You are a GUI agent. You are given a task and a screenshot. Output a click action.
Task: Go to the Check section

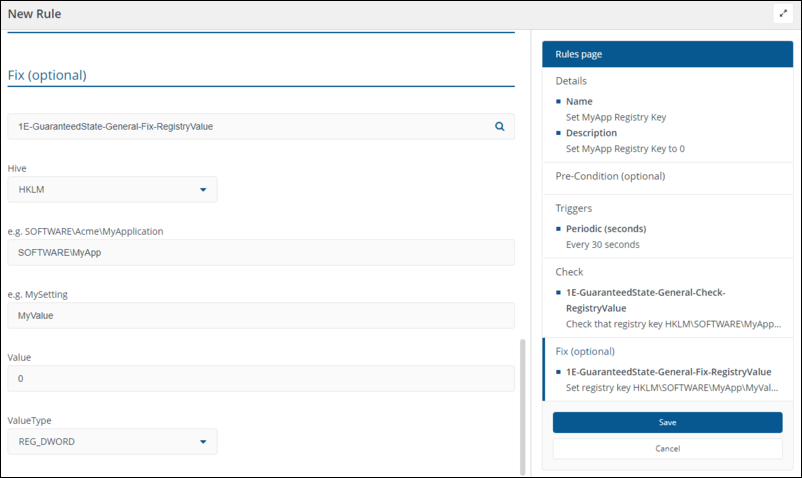coord(569,271)
